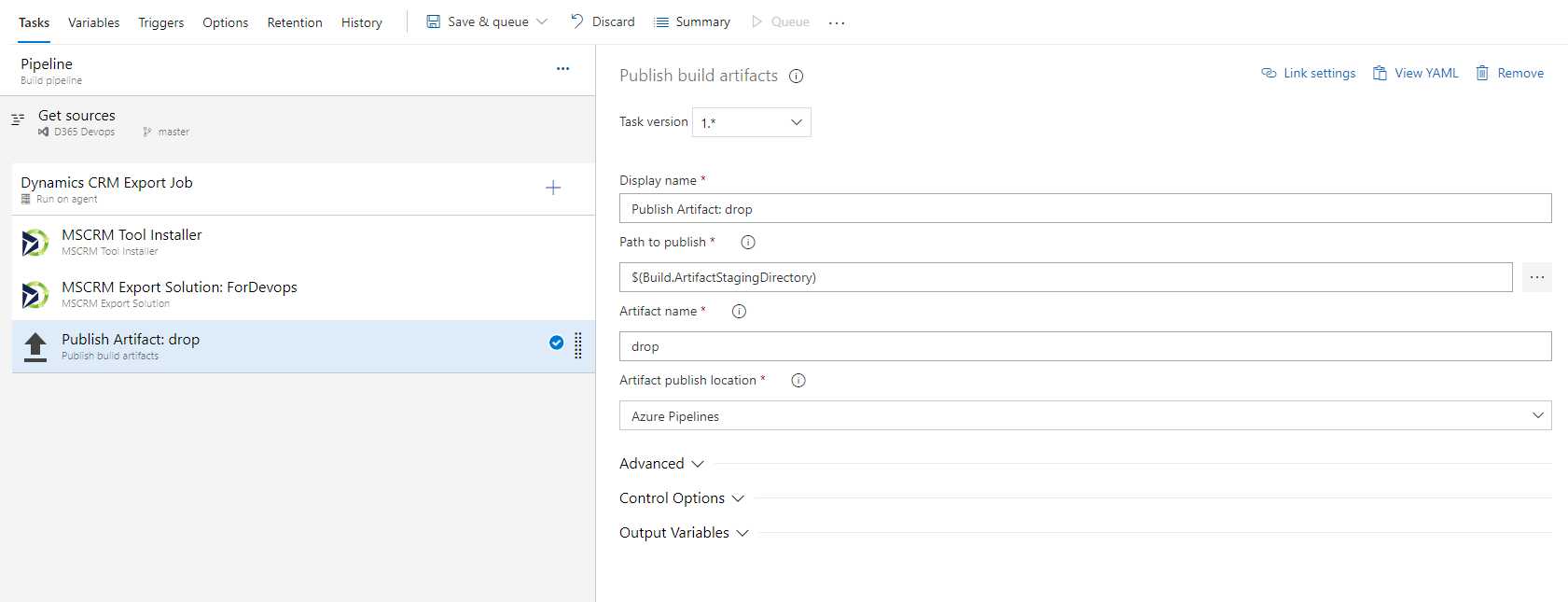The width and height of the screenshot is (1568, 602).
Task: Click the Artifact name input field
Action: coord(1086,346)
